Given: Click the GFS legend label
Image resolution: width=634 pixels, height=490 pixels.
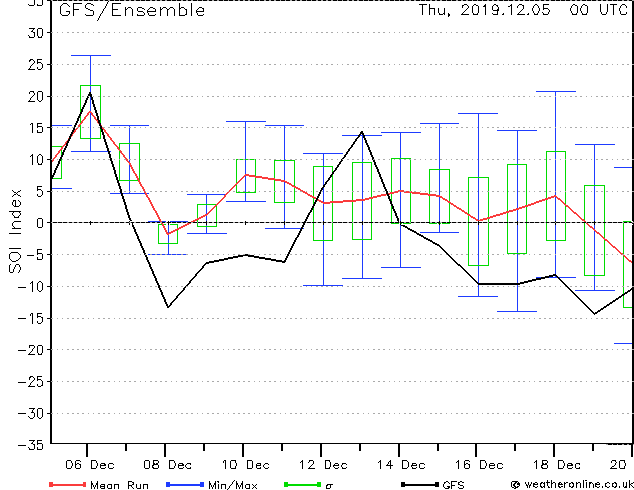Looking at the screenshot, I should pyautogui.click(x=453, y=485).
